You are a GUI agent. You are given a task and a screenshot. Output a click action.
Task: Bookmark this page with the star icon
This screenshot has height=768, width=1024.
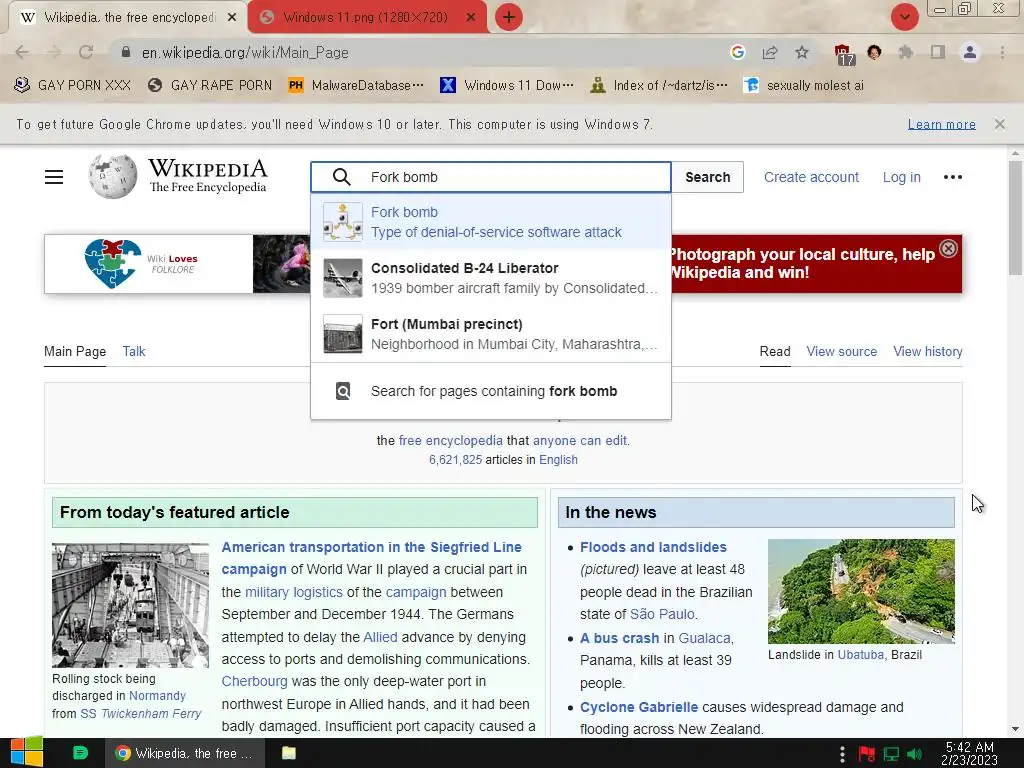tap(802, 52)
